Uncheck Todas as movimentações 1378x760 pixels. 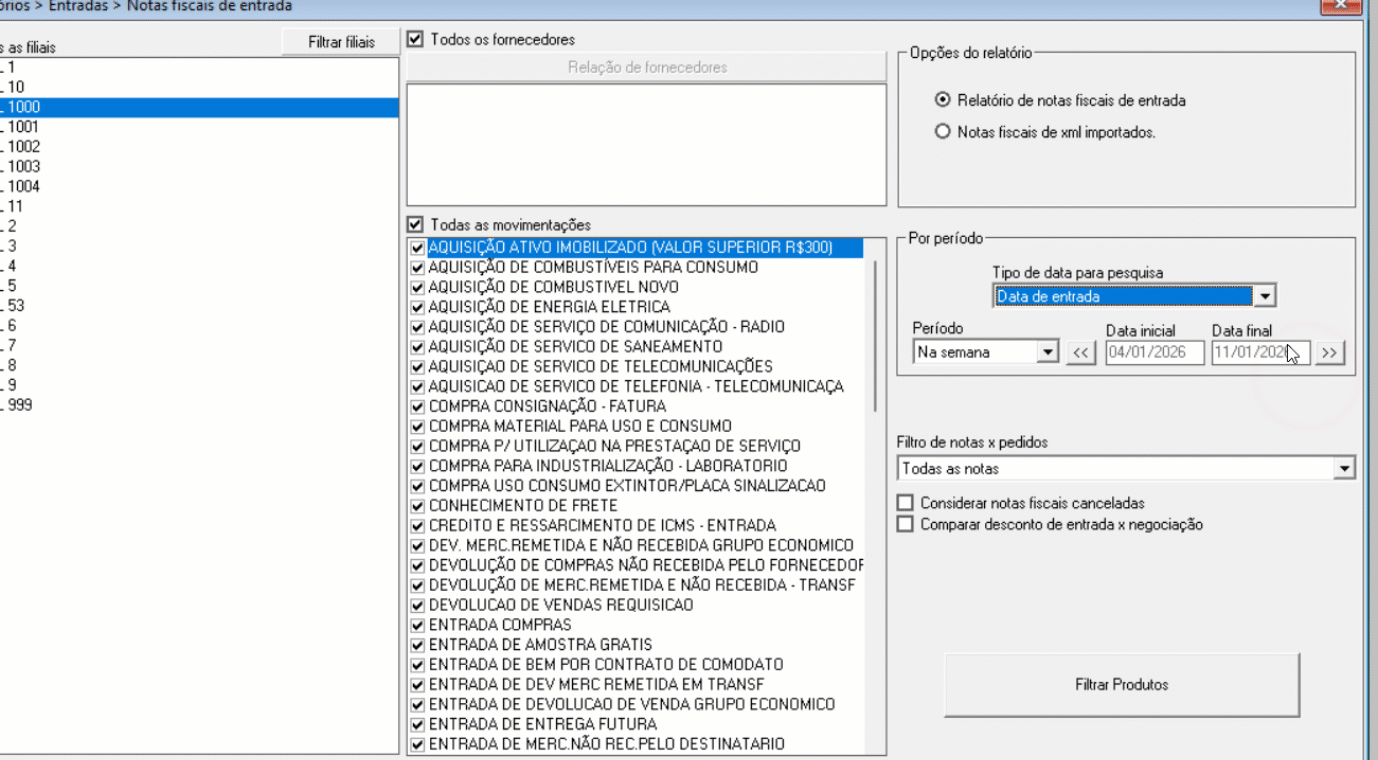pos(416,225)
